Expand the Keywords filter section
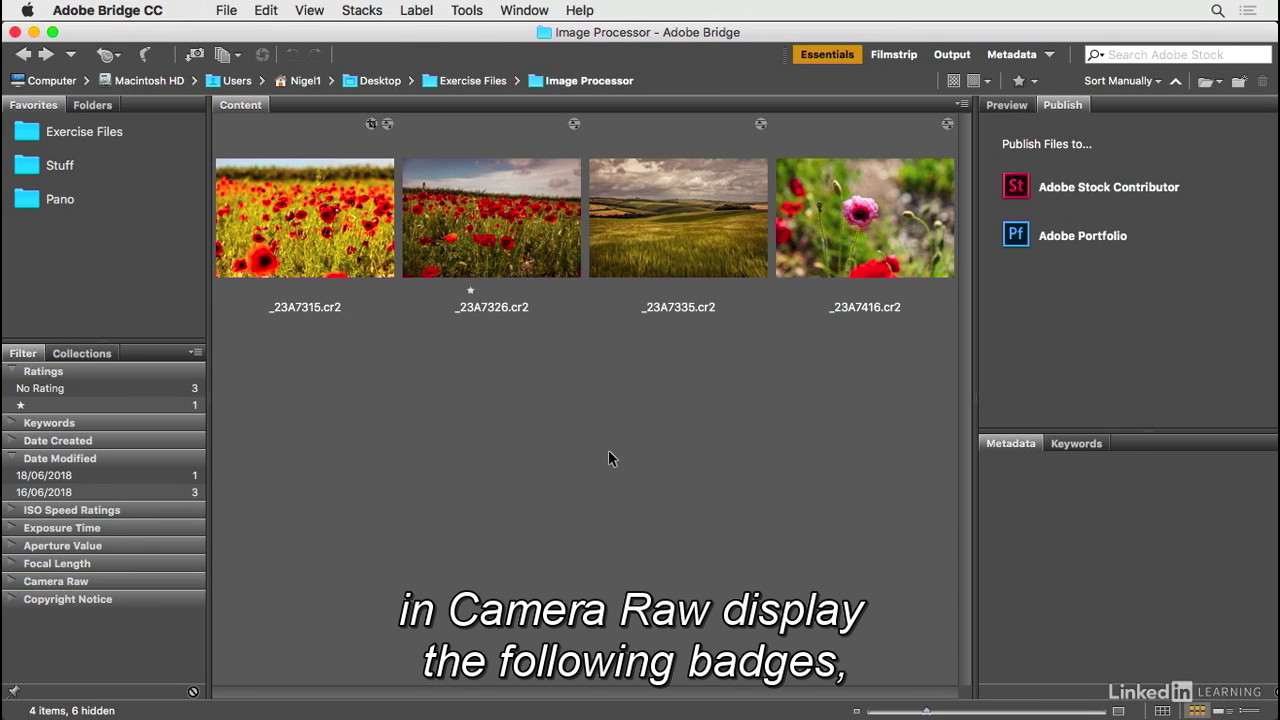Image resolution: width=1280 pixels, height=720 pixels. point(49,423)
